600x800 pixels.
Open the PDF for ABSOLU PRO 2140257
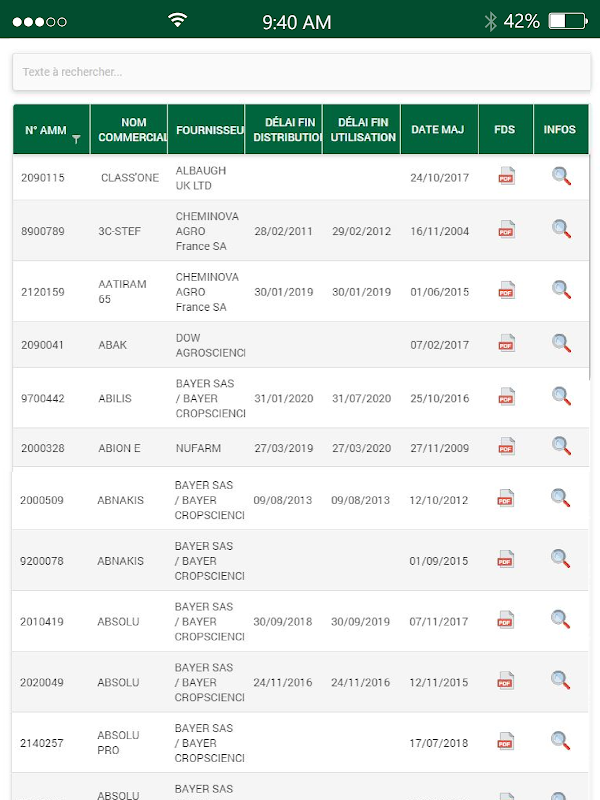pyautogui.click(x=505, y=741)
